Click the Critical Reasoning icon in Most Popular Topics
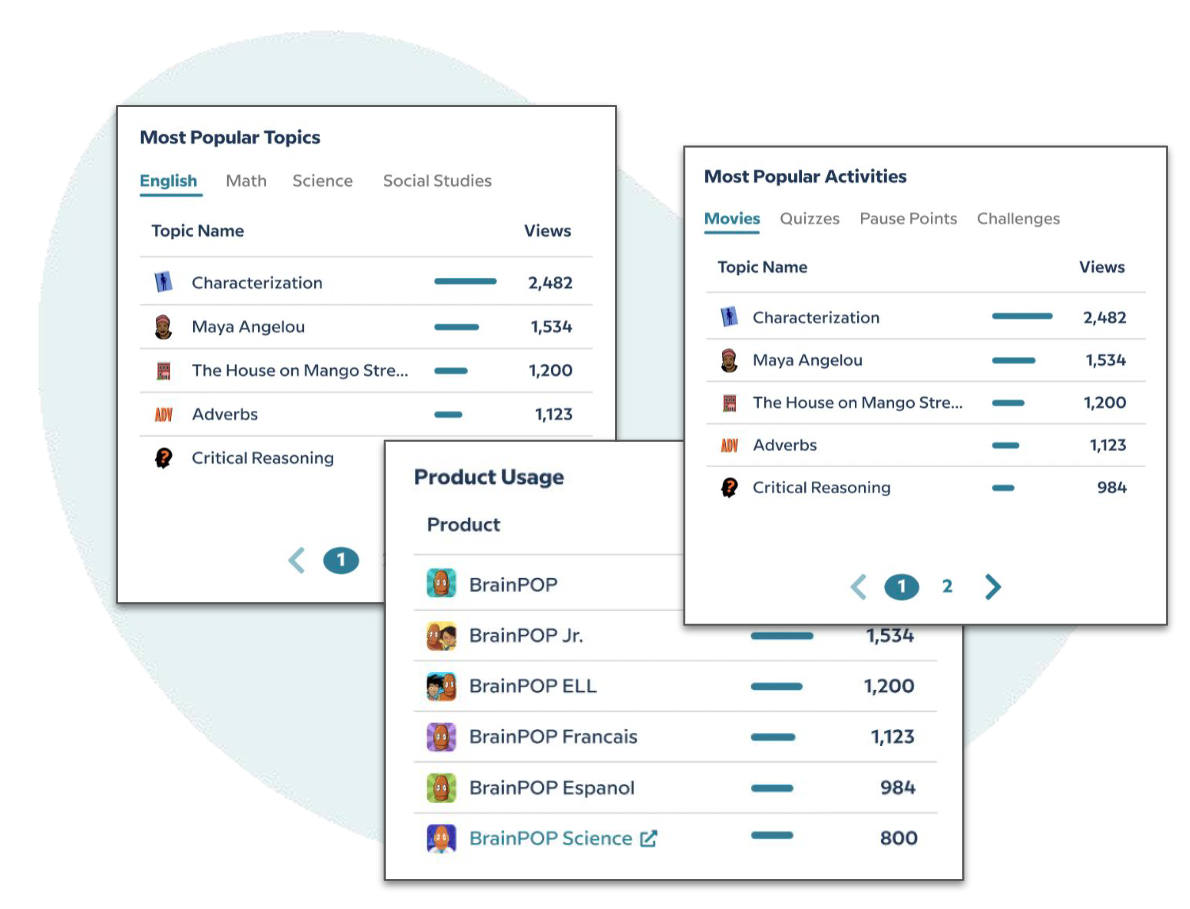Screen dimensions: 1190x909 163,458
